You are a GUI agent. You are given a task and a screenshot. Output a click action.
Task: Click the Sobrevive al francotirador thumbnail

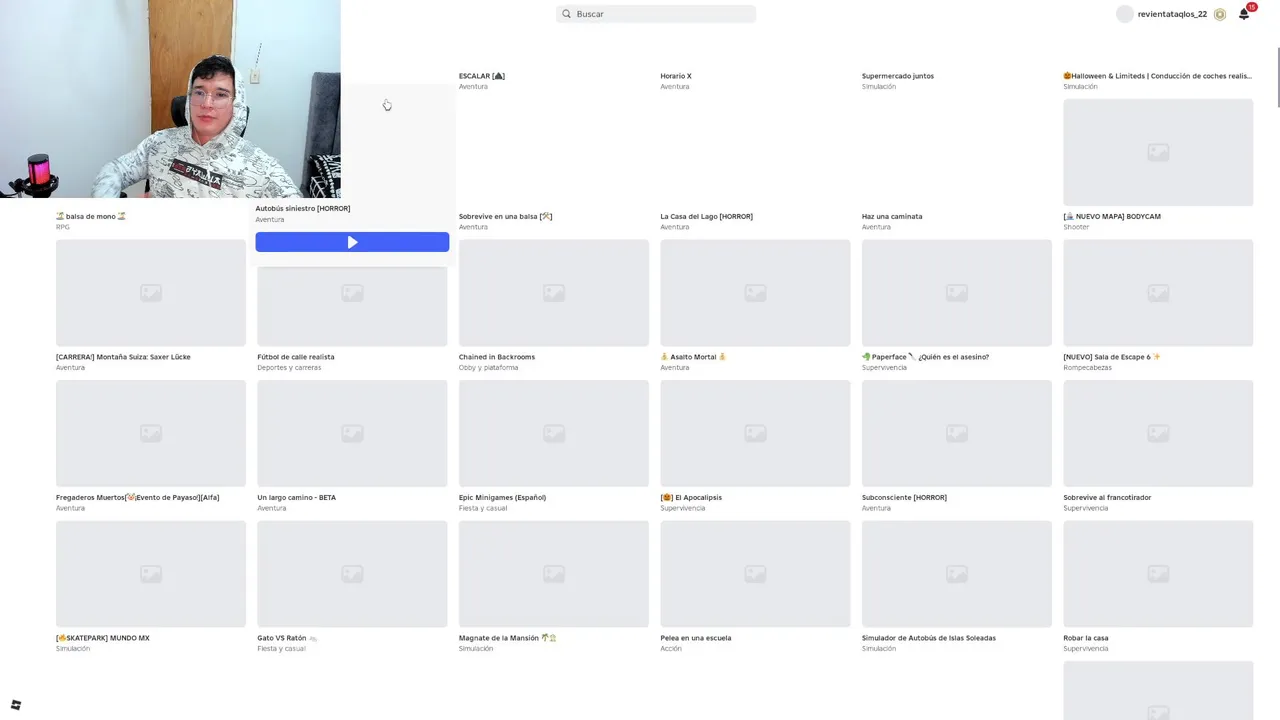coord(1158,433)
